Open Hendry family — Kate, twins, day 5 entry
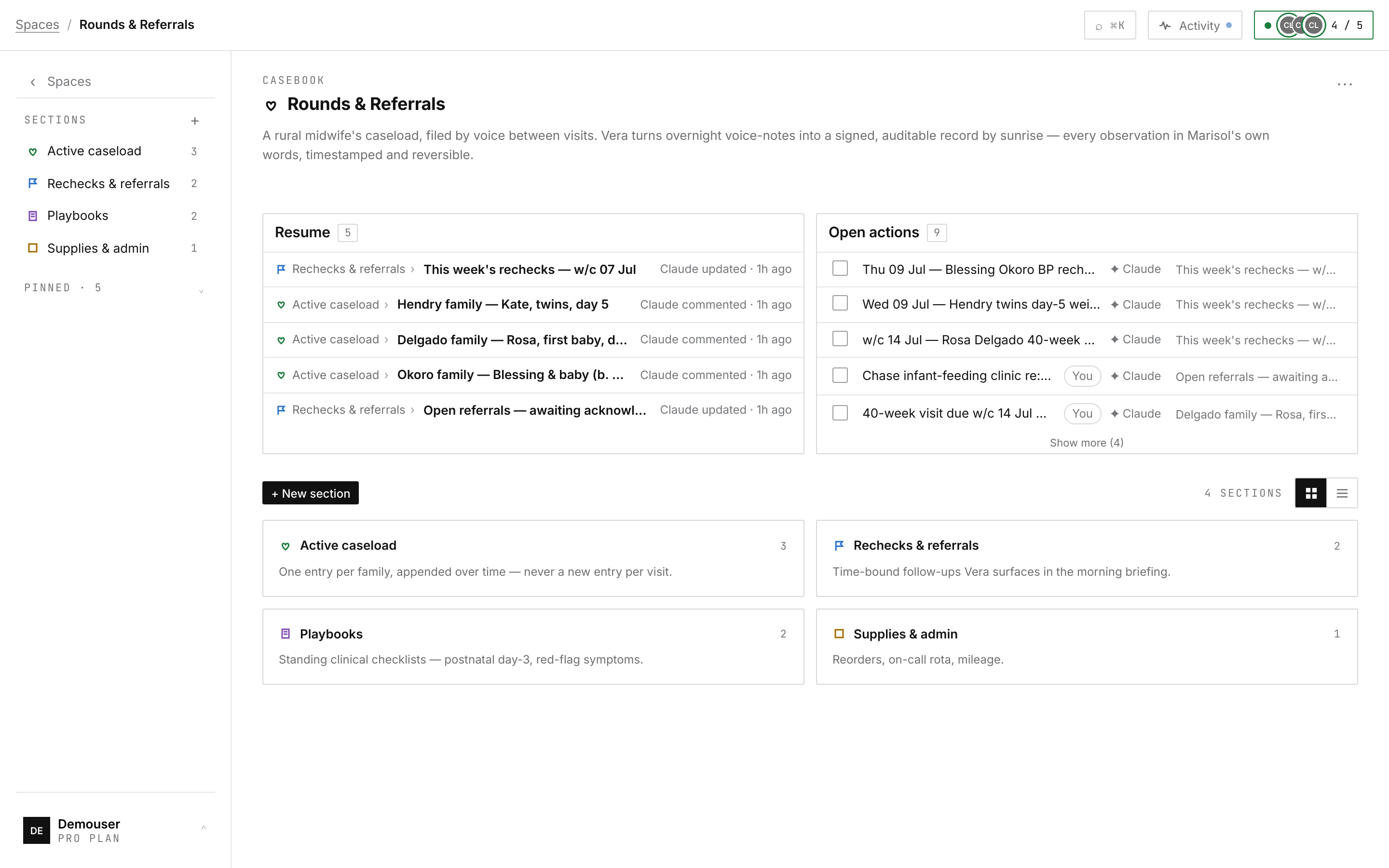This screenshot has height=868, width=1389. tap(502, 304)
